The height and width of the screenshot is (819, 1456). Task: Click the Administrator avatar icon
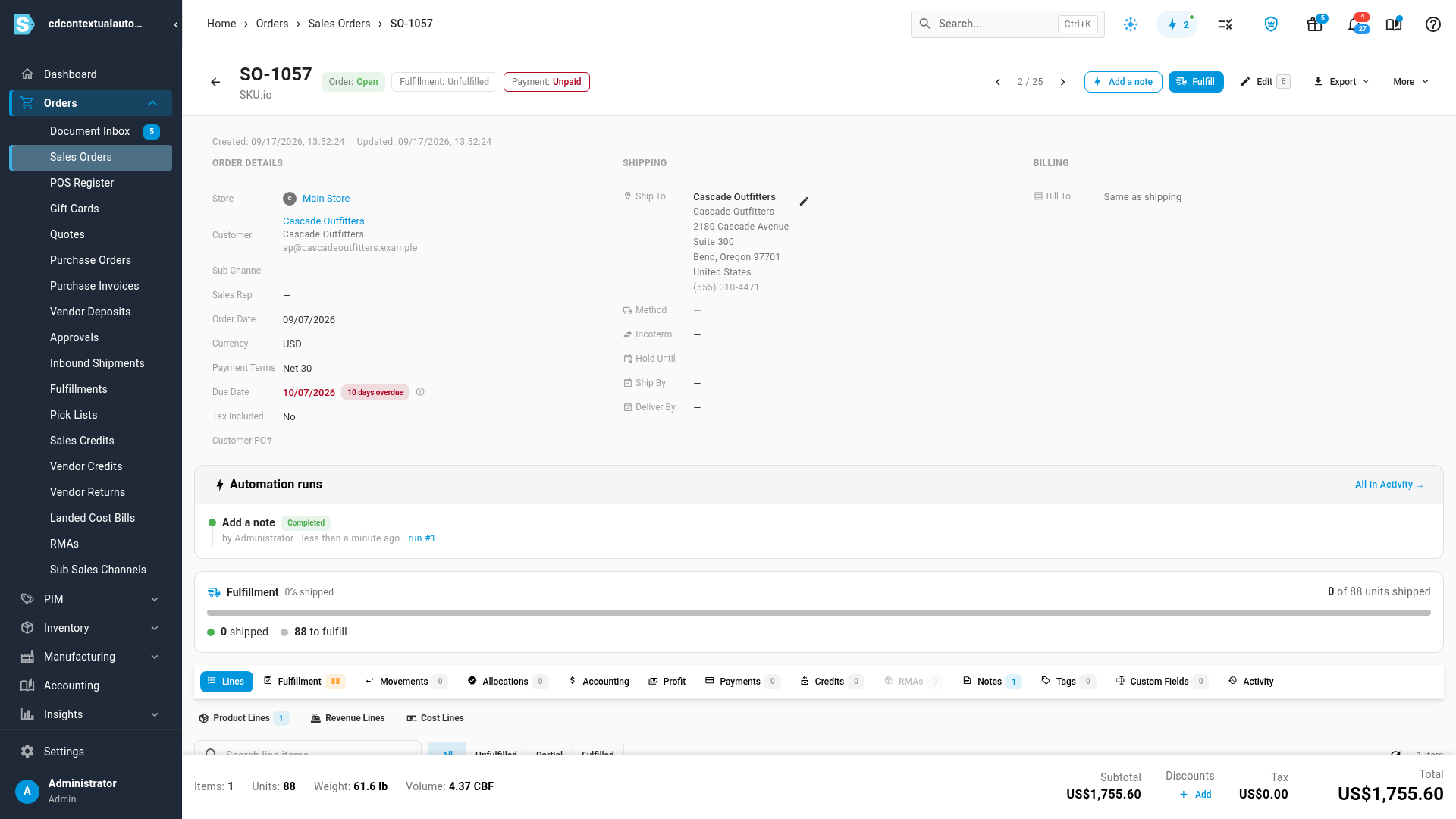(27, 792)
